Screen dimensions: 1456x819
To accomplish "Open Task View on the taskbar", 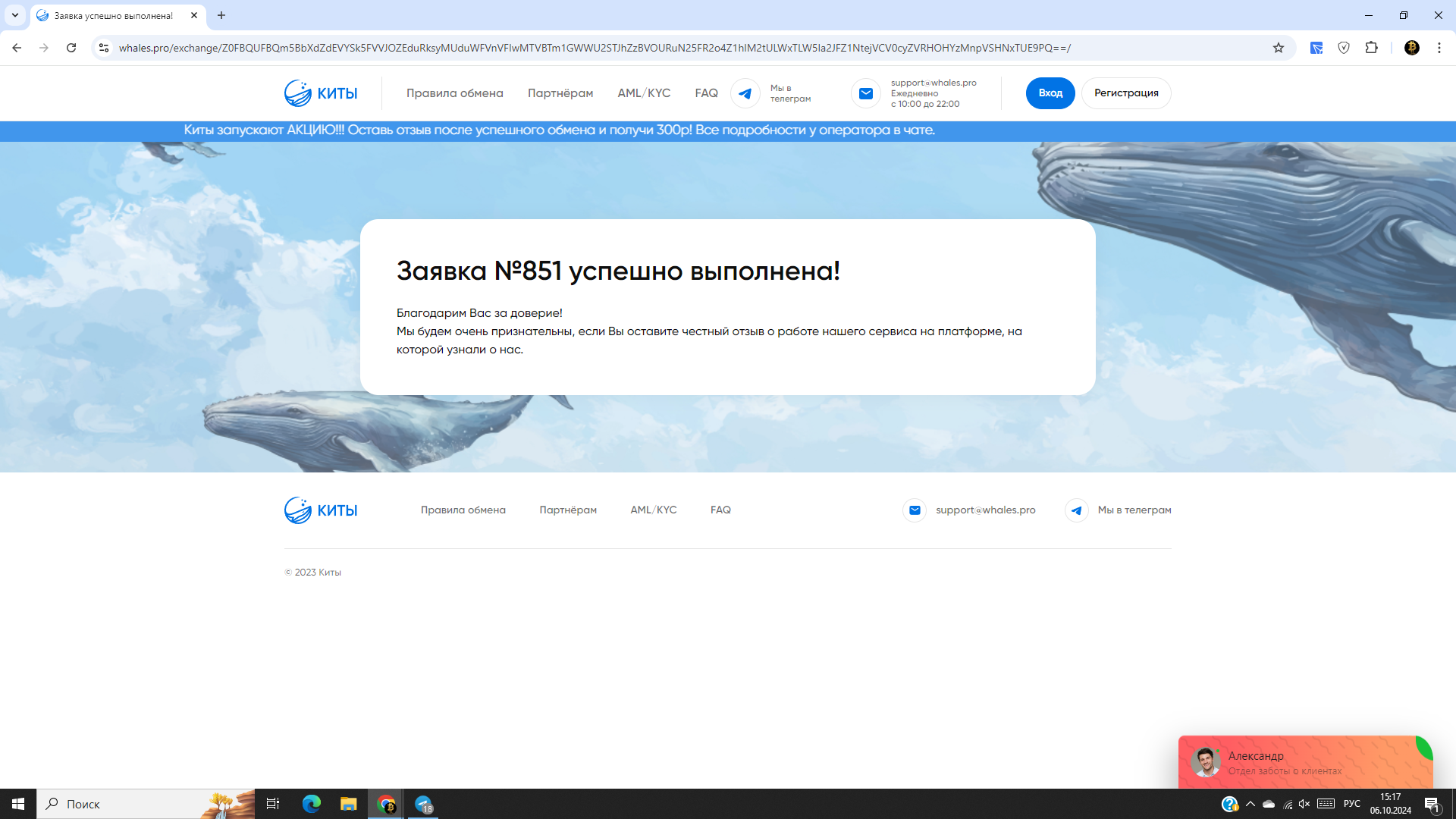I will pyautogui.click(x=273, y=804).
